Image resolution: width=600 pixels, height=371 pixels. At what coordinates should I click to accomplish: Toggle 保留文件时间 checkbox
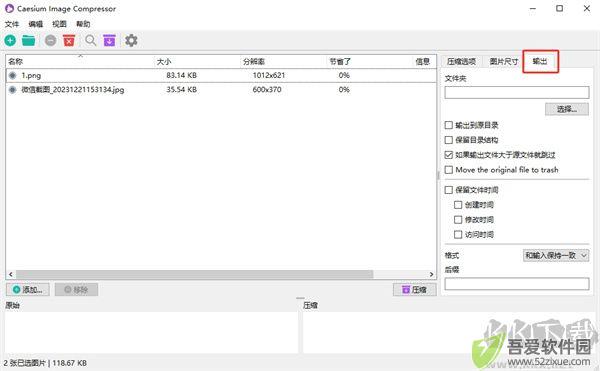coord(449,190)
